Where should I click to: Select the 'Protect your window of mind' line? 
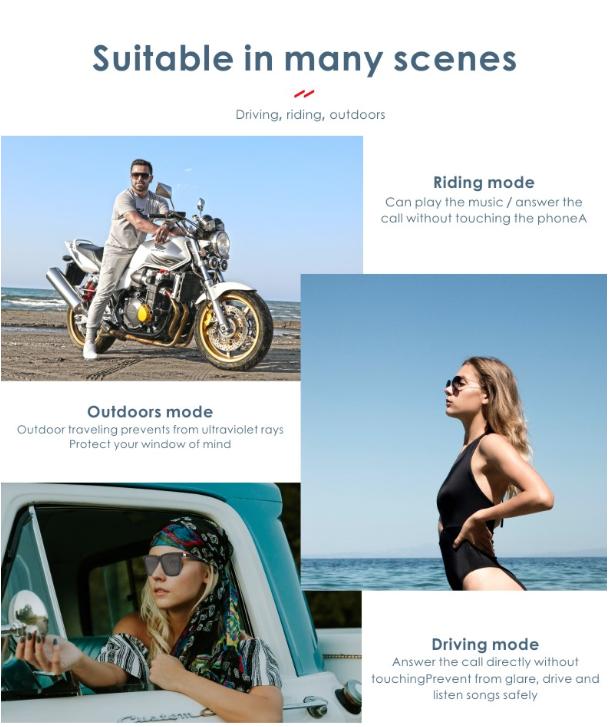150,444
